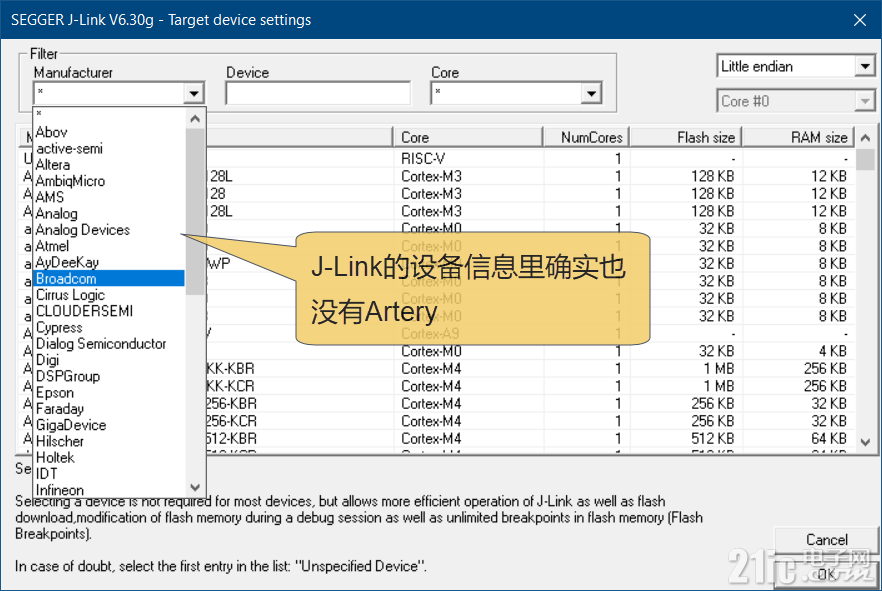The width and height of the screenshot is (882, 591).
Task: Select Altera in manufacturer list
Action: (x=109, y=165)
